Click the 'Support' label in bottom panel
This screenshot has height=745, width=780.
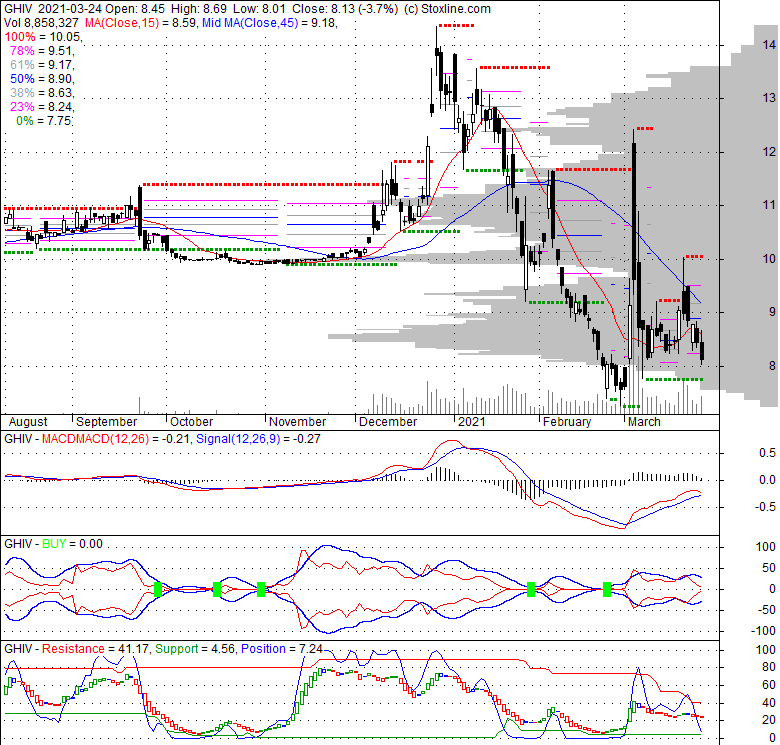pos(177,649)
